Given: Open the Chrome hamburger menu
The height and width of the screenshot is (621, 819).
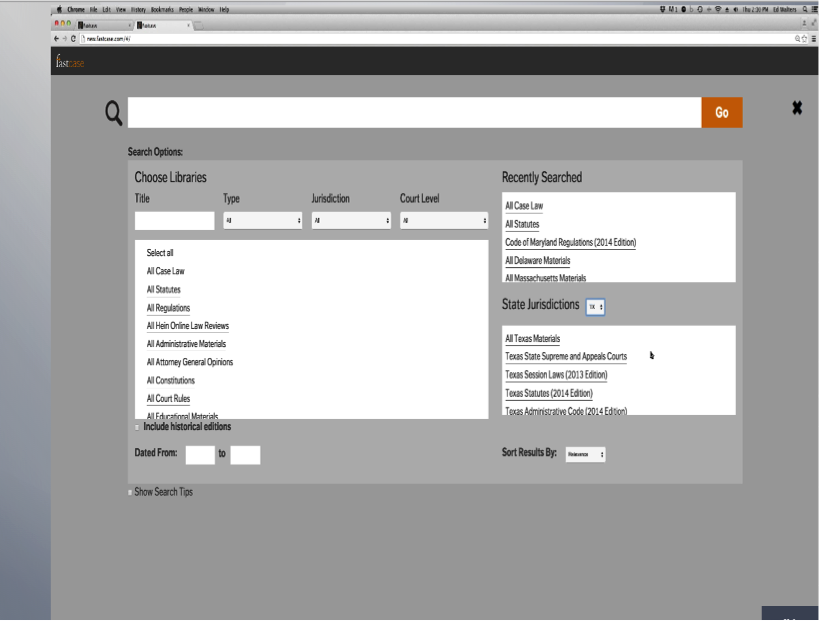Looking at the screenshot, I should [814, 39].
